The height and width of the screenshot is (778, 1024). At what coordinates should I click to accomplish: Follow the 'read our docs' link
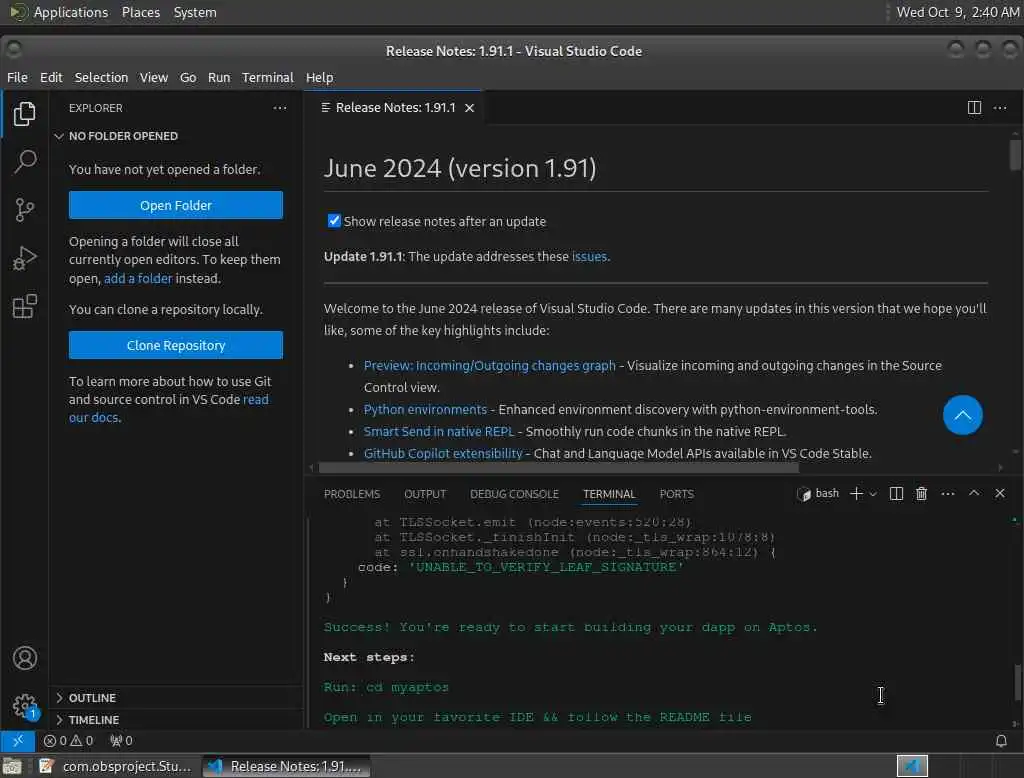(x=168, y=408)
